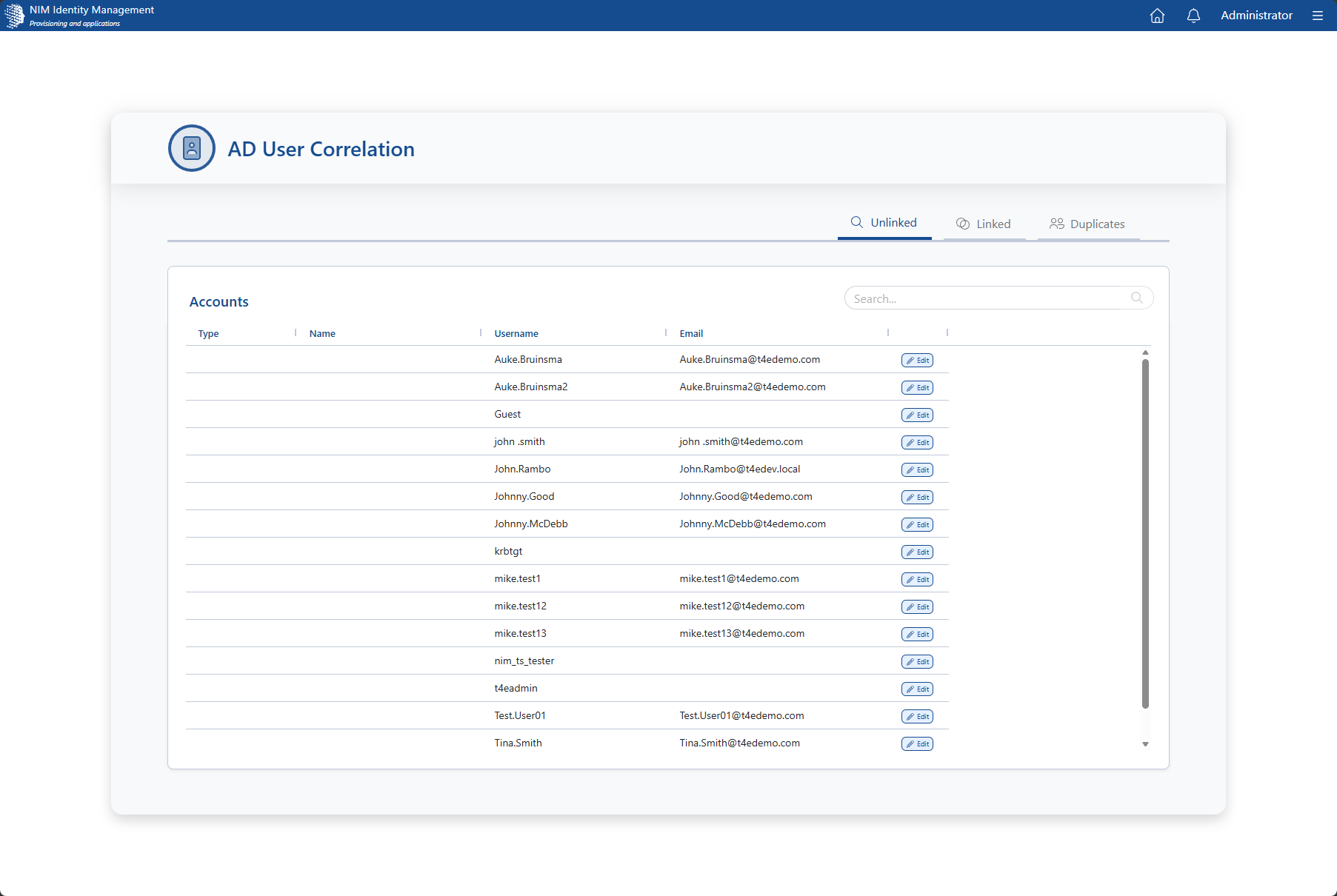
Task: Edit the mike.test12 account
Action: click(917, 606)
